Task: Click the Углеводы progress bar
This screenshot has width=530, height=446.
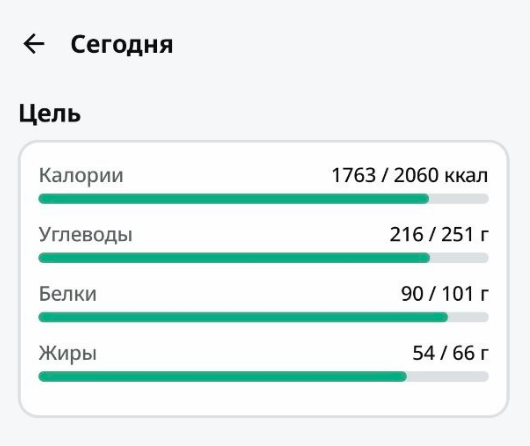Action: click(x=263, y=258)
